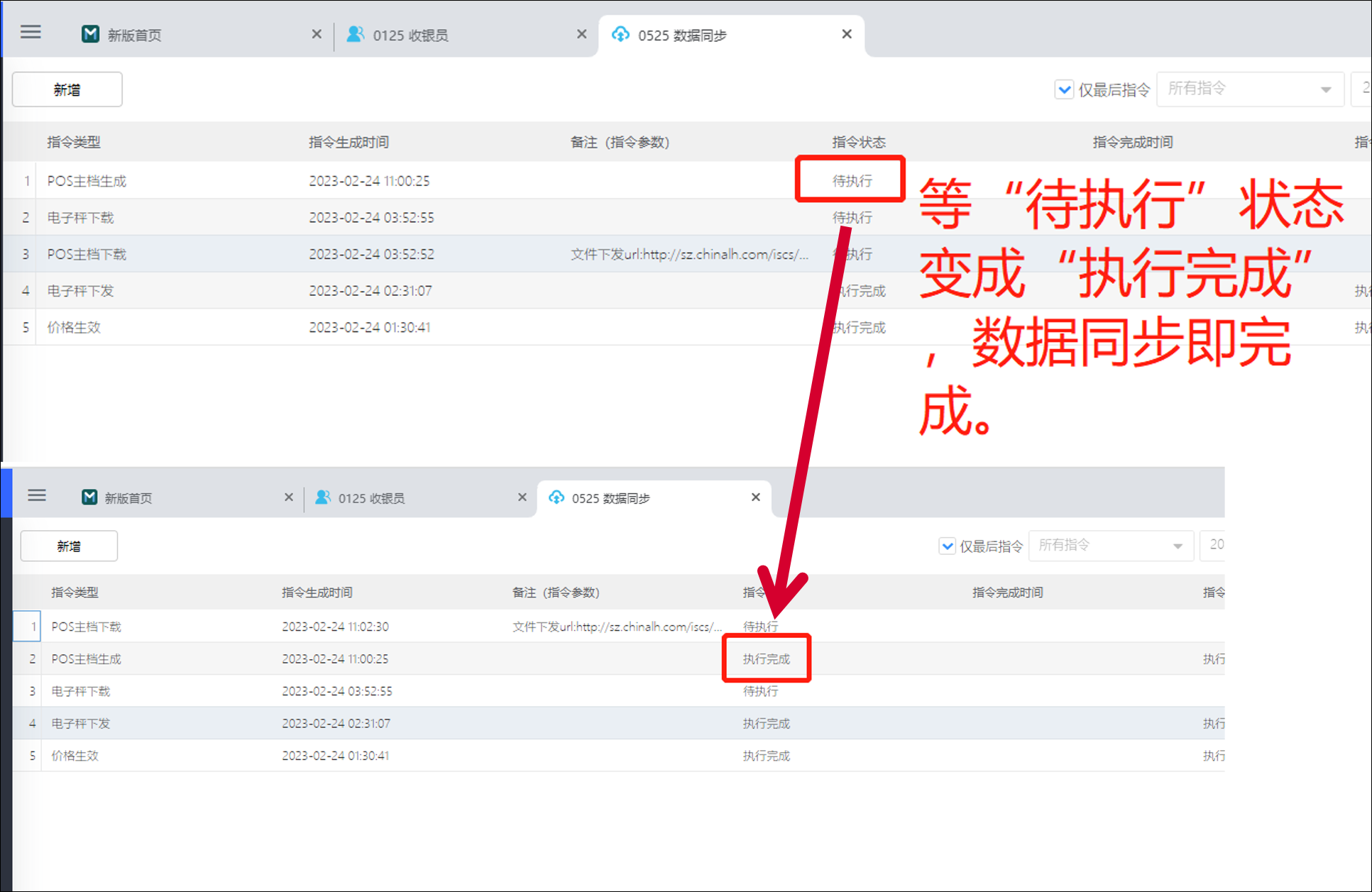The width and height of the screenshot is (1372, 892).
Task: Sort by upper 指令类型 column header
Action: (x=74, y=142)
